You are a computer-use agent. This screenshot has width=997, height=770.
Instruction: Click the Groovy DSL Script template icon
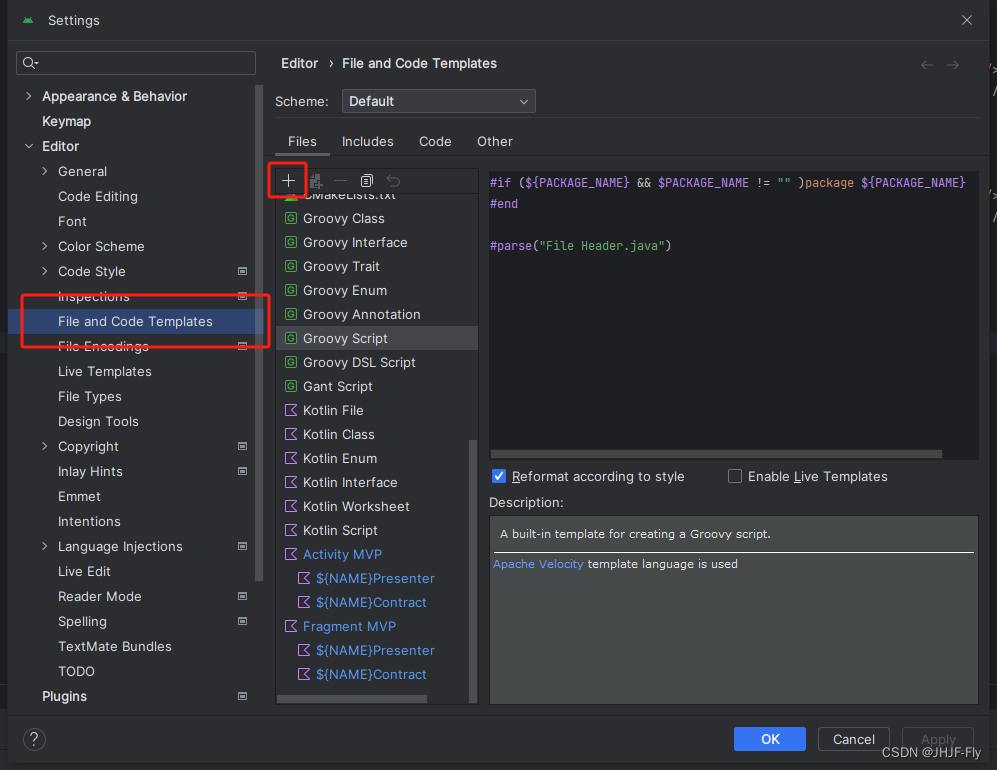(291, 362)
